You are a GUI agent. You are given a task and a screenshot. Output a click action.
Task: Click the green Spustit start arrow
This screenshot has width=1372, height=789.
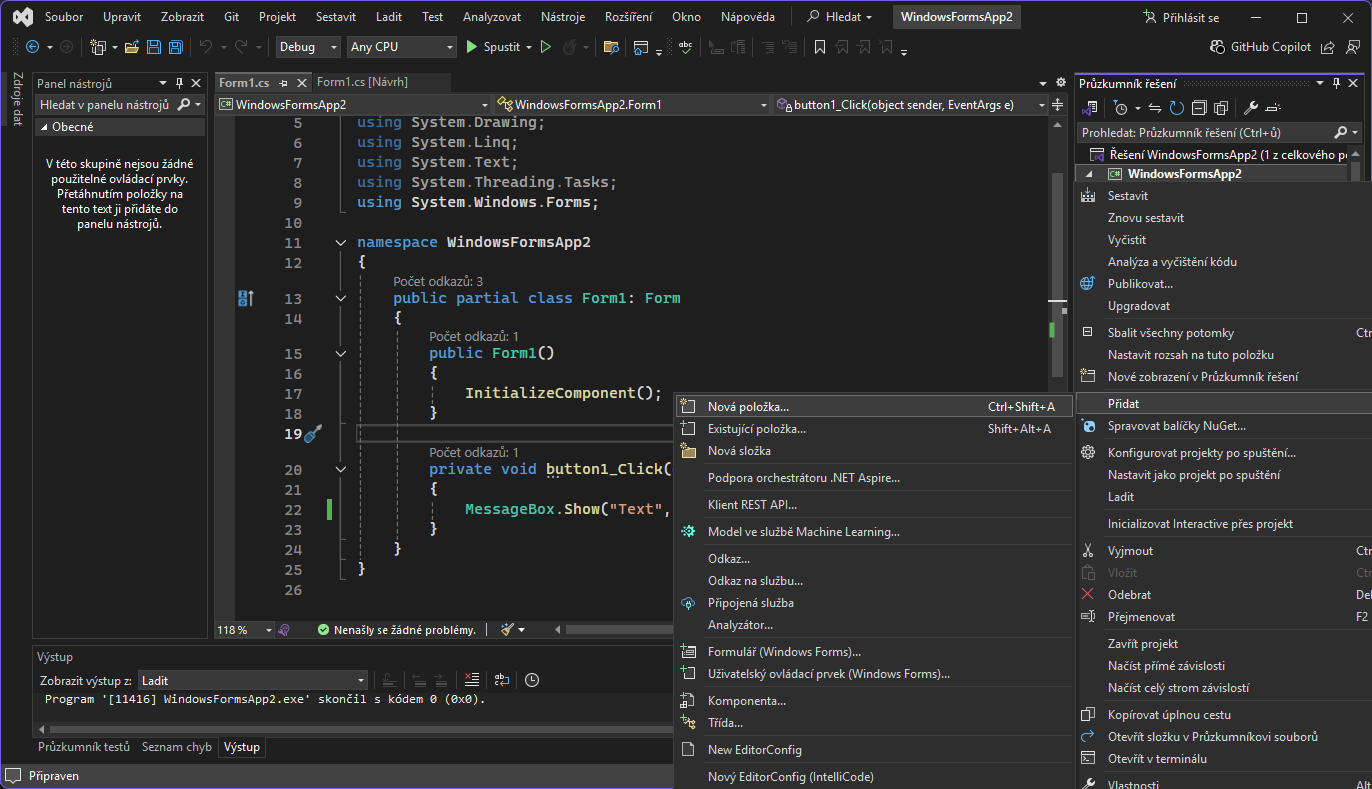pyautogui.click(x=473, y=47)
